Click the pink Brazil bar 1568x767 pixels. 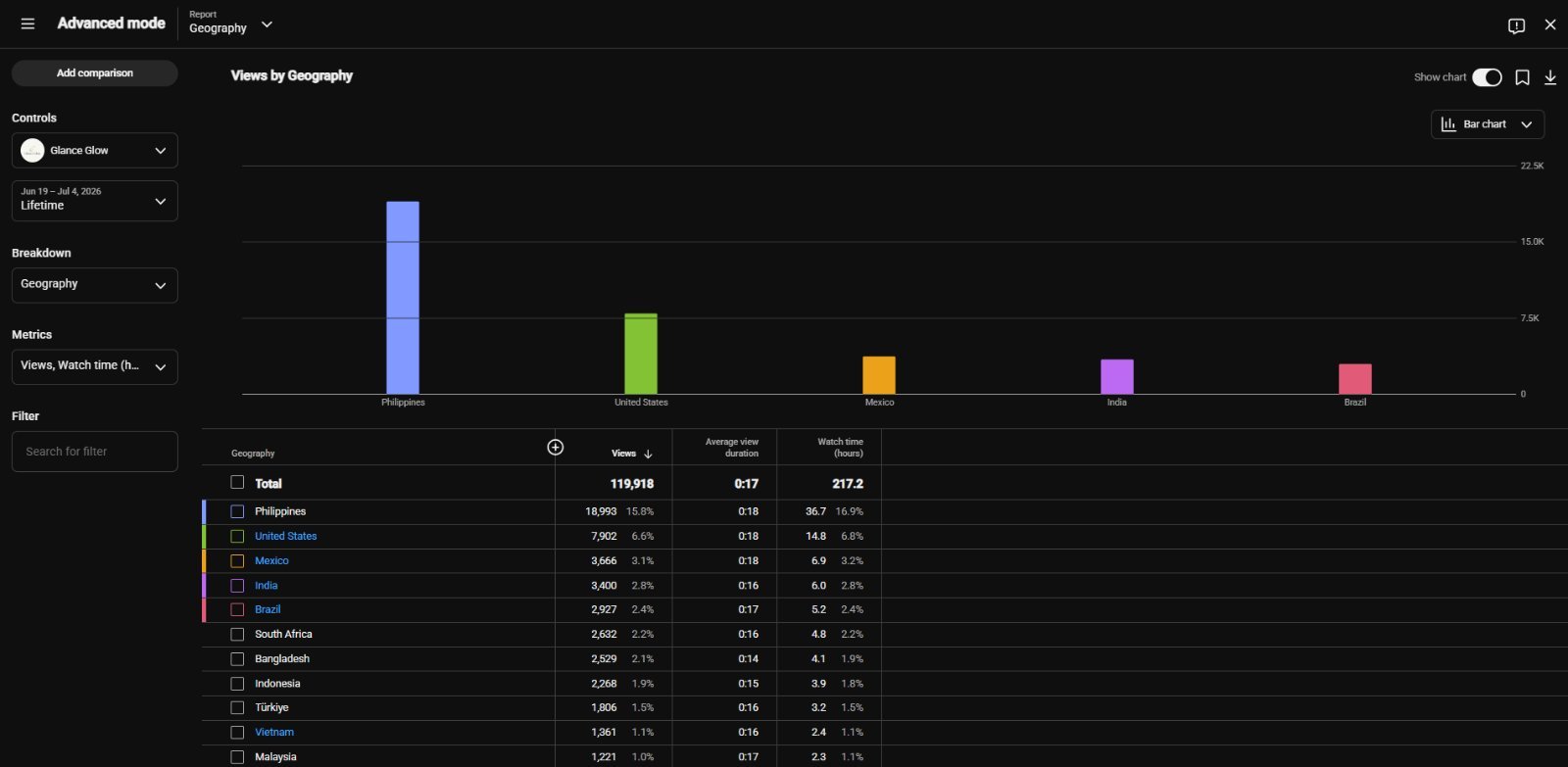(x=1355, y=379)
